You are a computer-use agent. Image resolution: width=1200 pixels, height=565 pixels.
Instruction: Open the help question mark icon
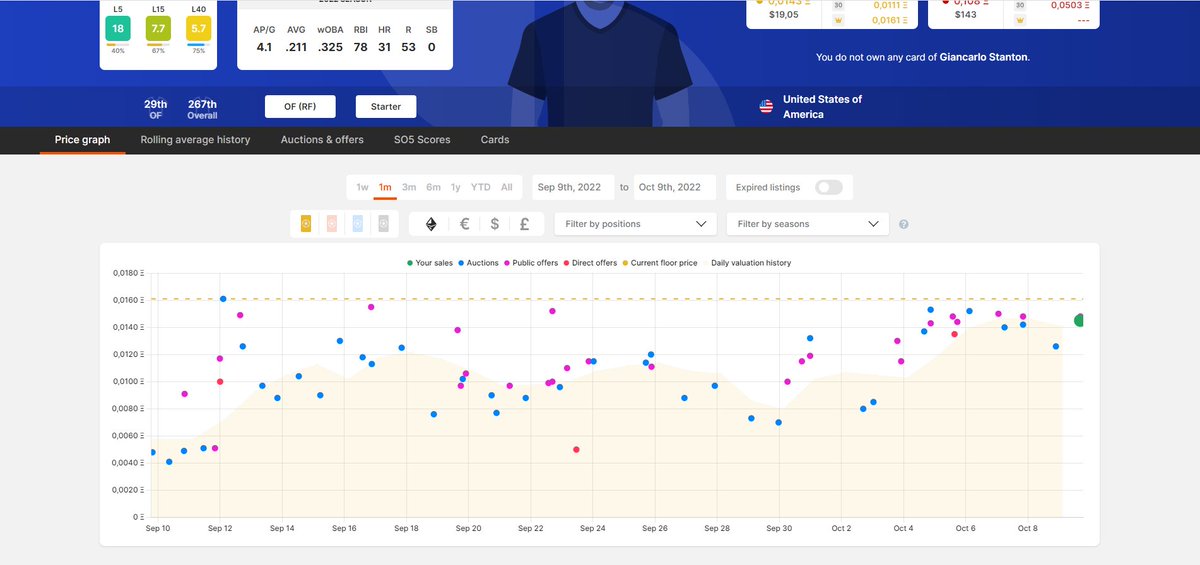[904, 224]
